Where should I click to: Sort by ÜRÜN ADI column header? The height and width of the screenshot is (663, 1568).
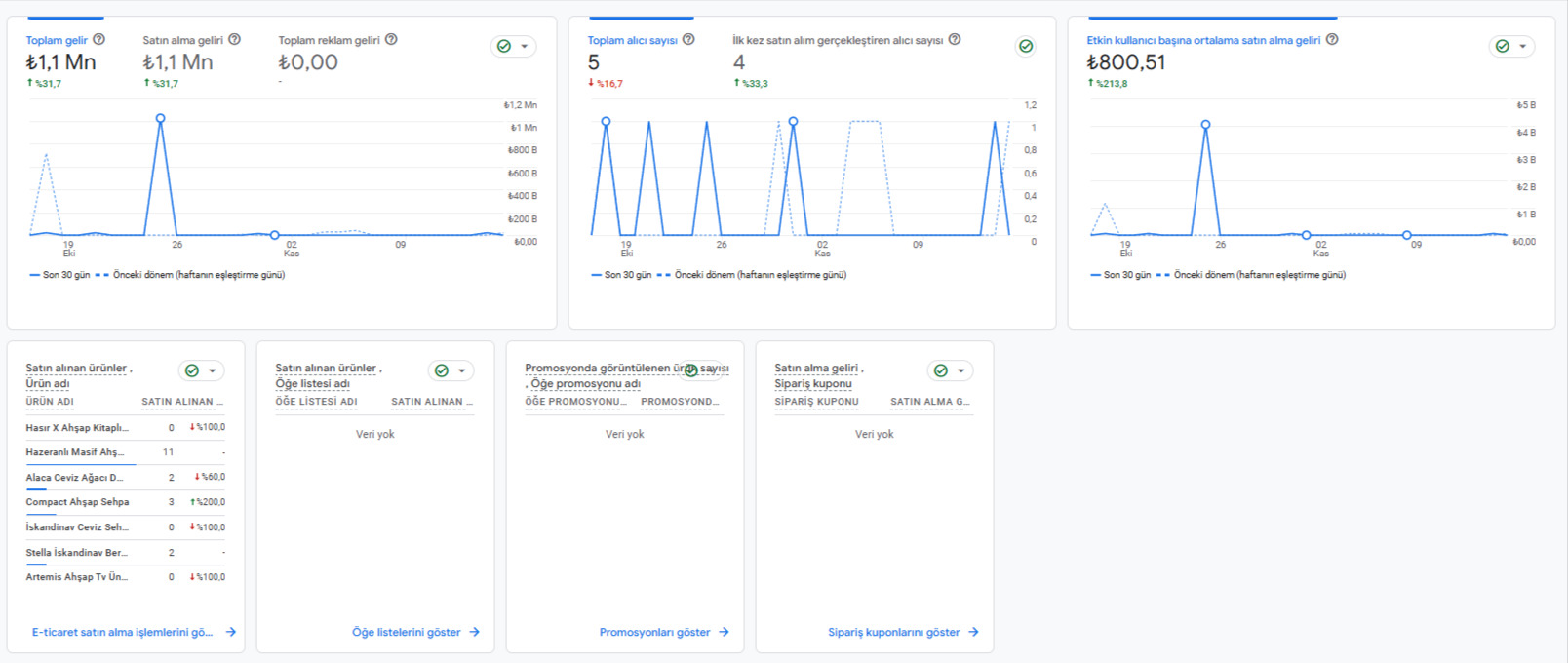pyautogui.click(x=50, y=402)
